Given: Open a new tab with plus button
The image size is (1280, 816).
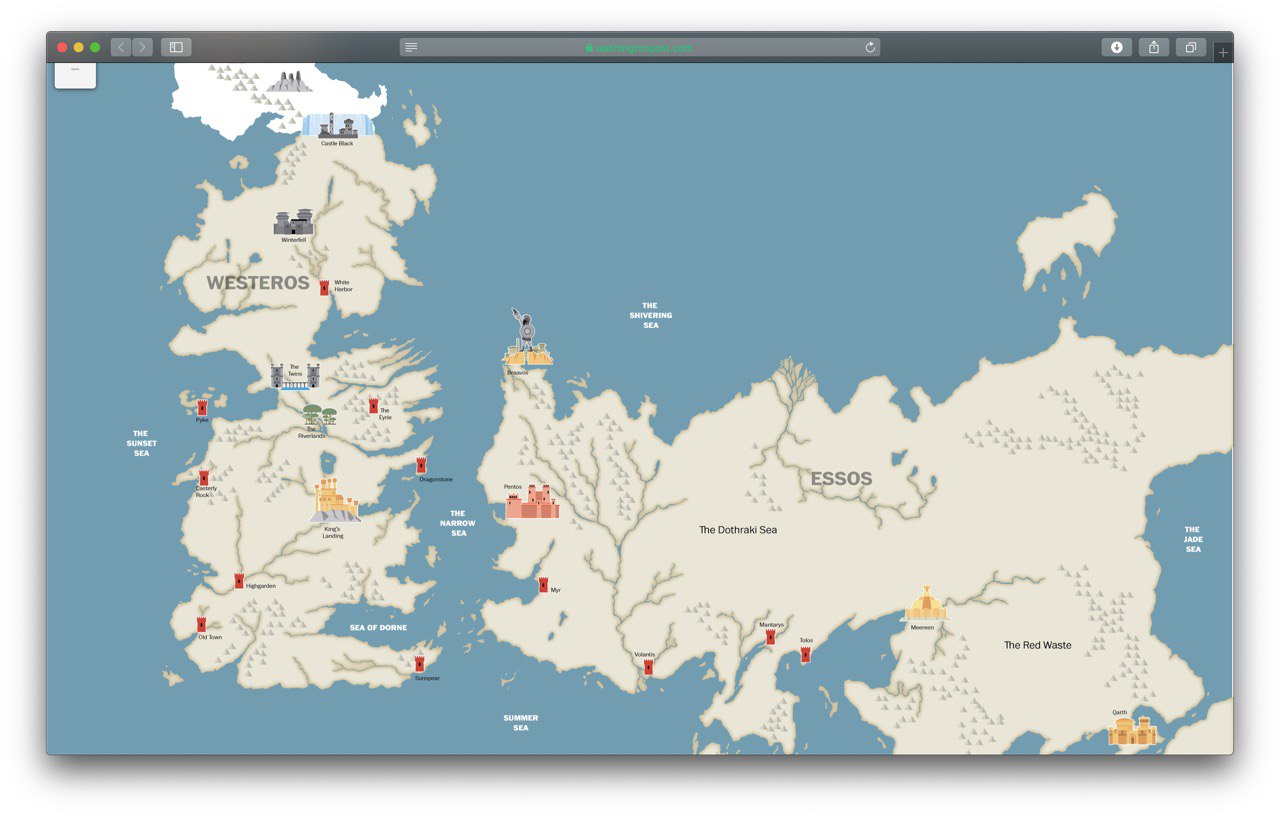Looking at the screenshot, I should click(x=1223, y=52).
